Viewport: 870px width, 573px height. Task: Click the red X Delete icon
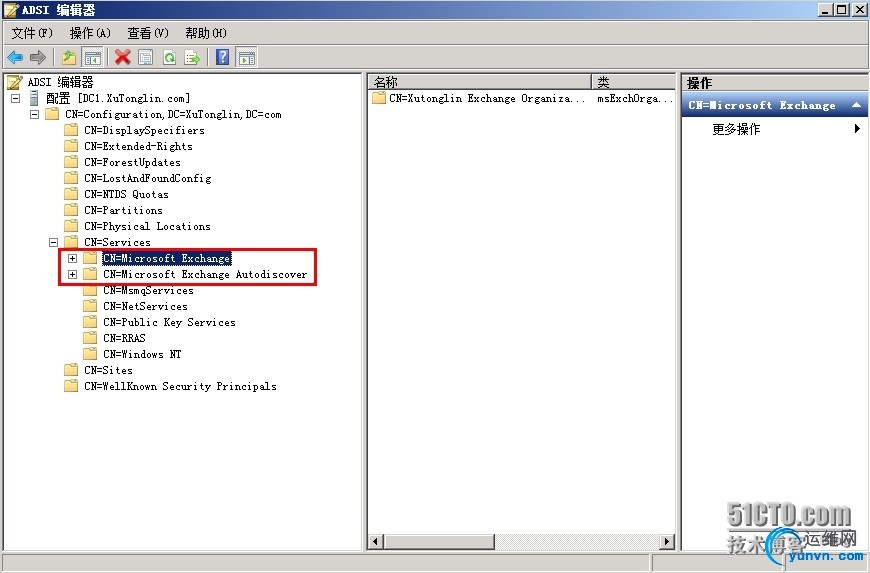coord(123,57)
